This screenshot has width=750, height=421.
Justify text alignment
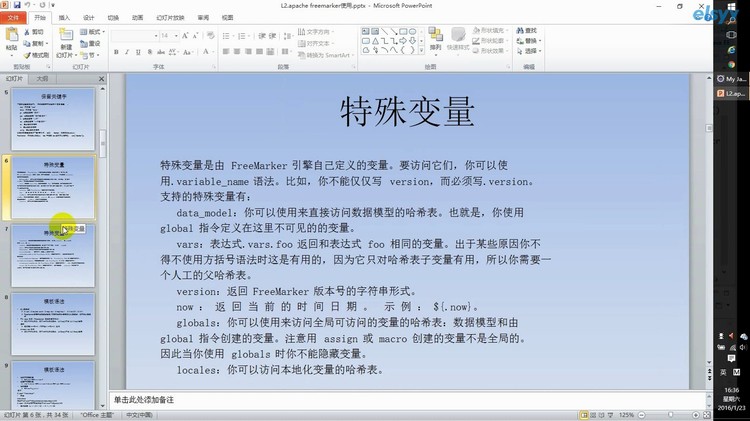259,51
